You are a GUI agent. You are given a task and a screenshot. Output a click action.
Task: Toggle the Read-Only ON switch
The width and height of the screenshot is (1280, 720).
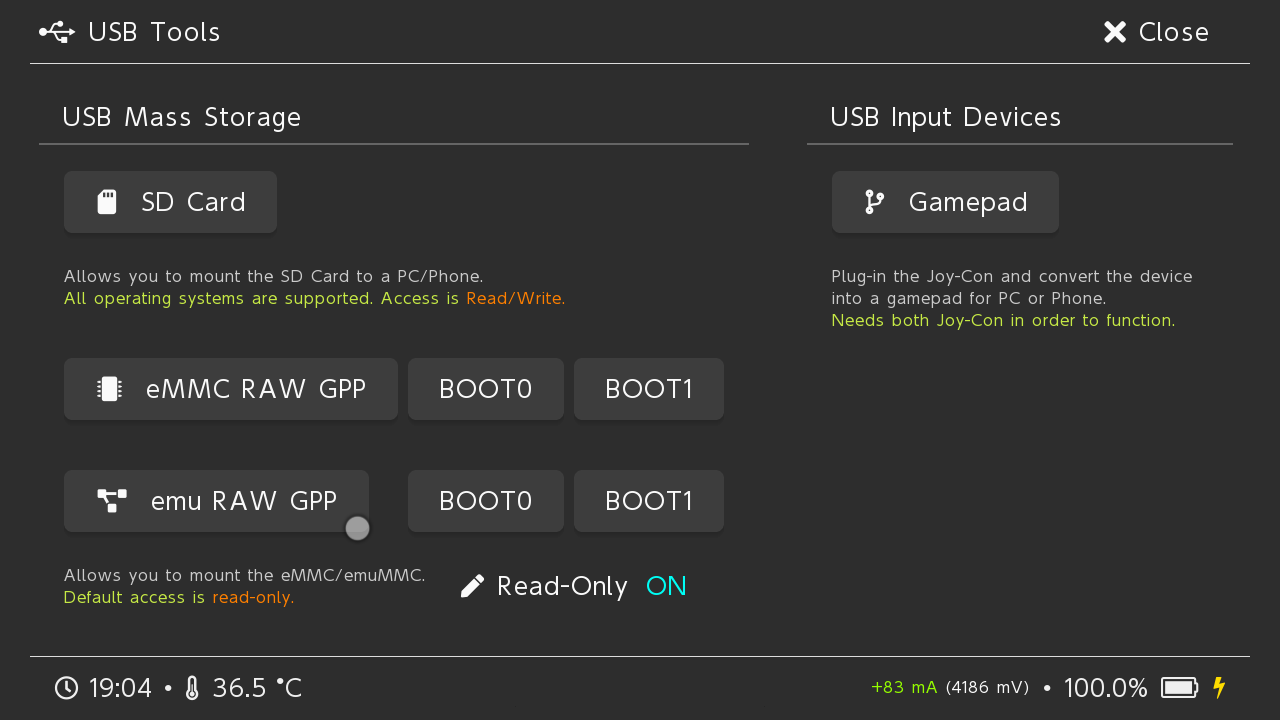click(574, 586)
